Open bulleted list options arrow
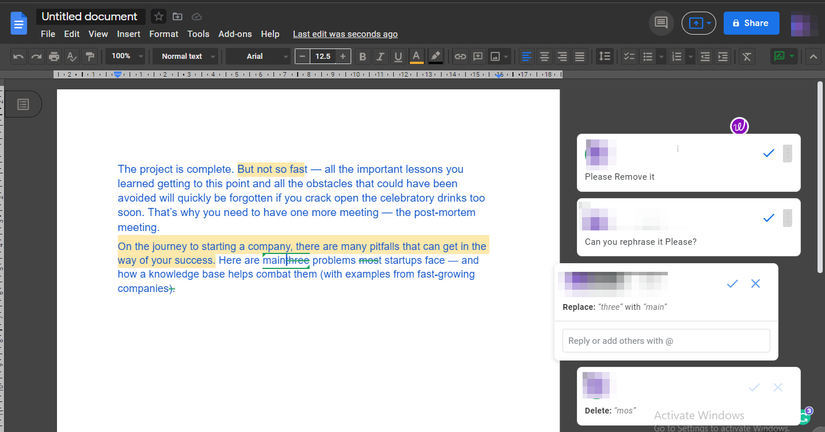 661,56
